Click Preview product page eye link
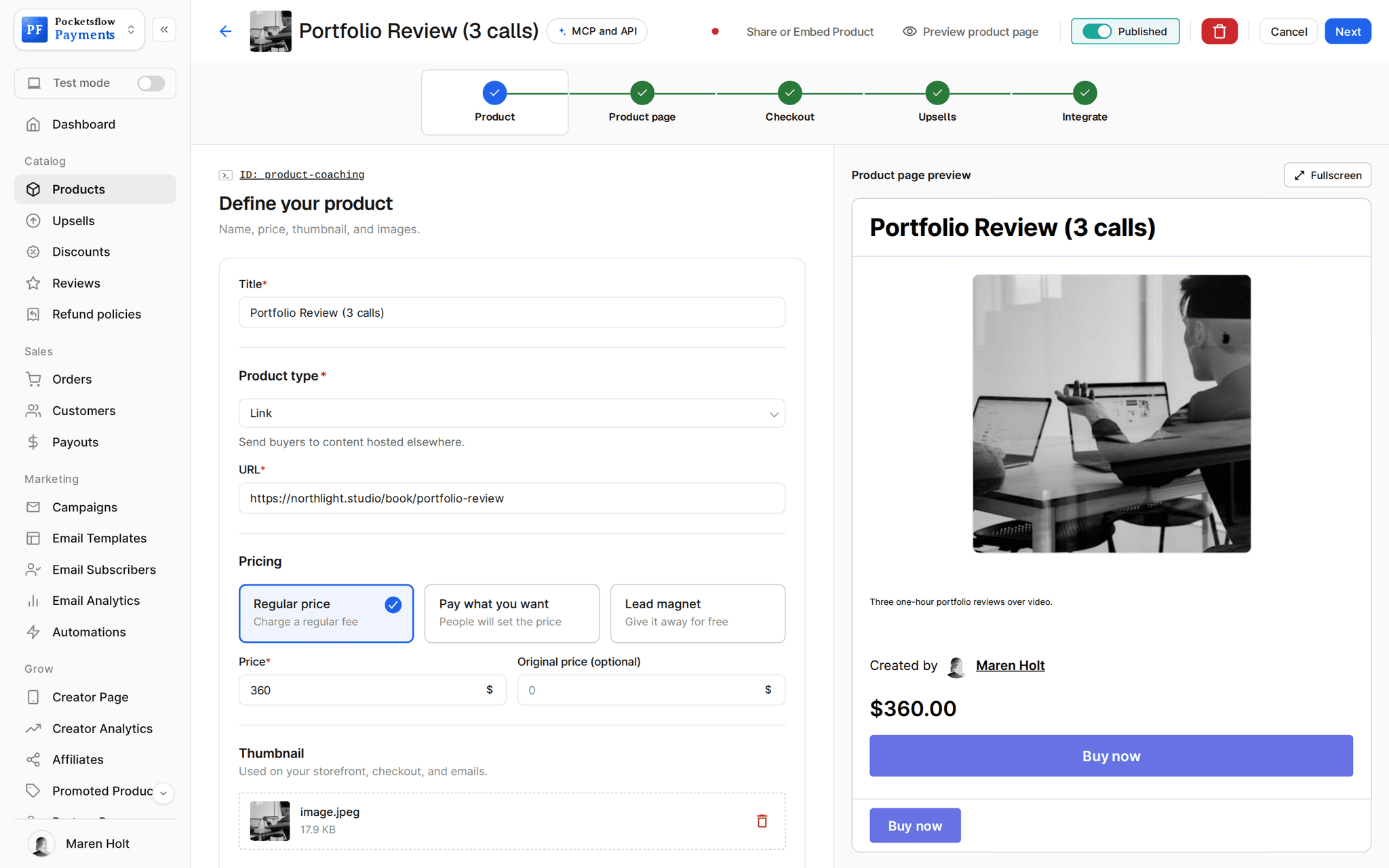1389x868 pixels. point(971,31)
